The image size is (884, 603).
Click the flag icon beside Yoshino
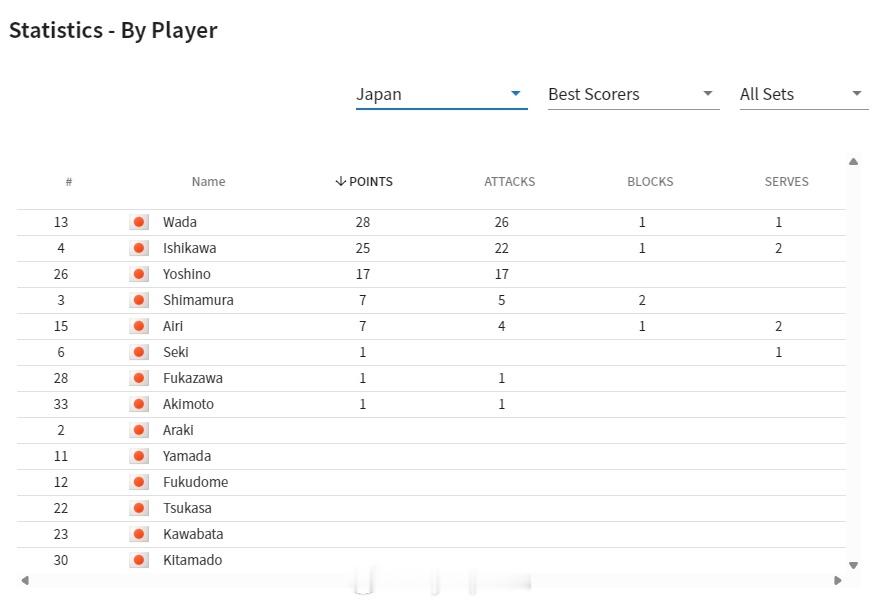(139, 274)
